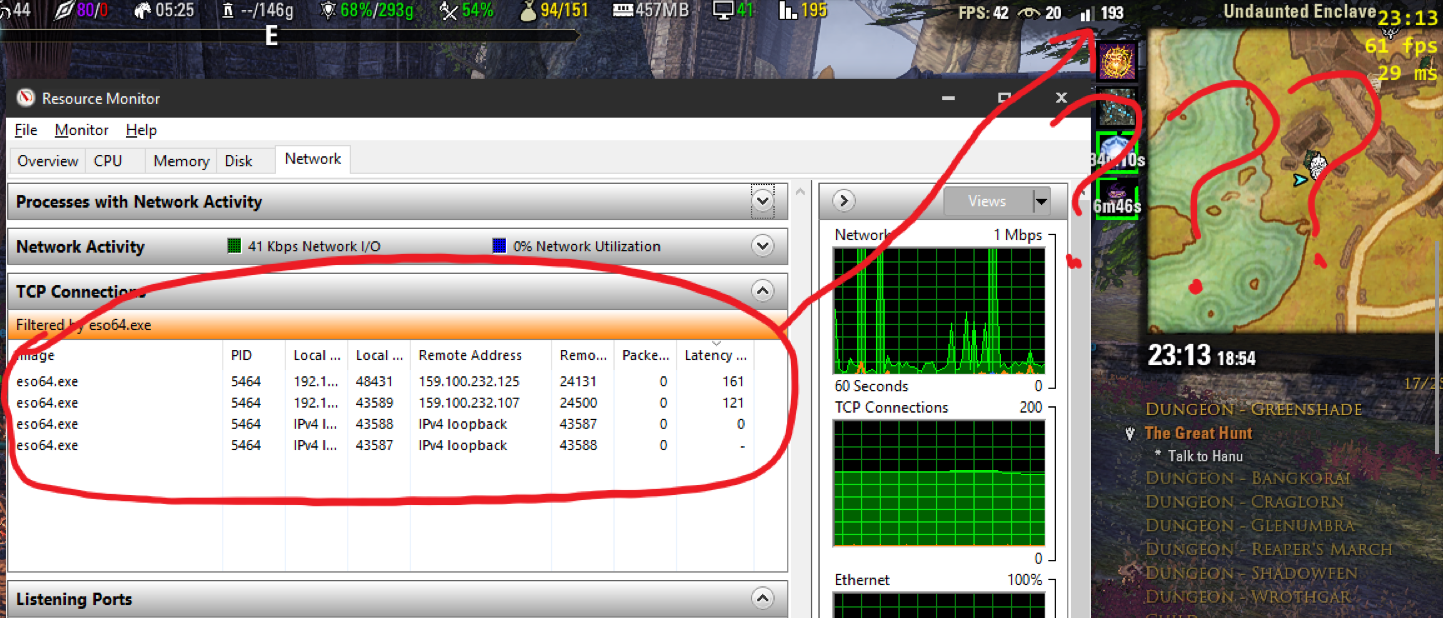Select Dungeon - Reaper's March quest category
The width and height of the screenshot is (1443, 618).
[1268, 549]
